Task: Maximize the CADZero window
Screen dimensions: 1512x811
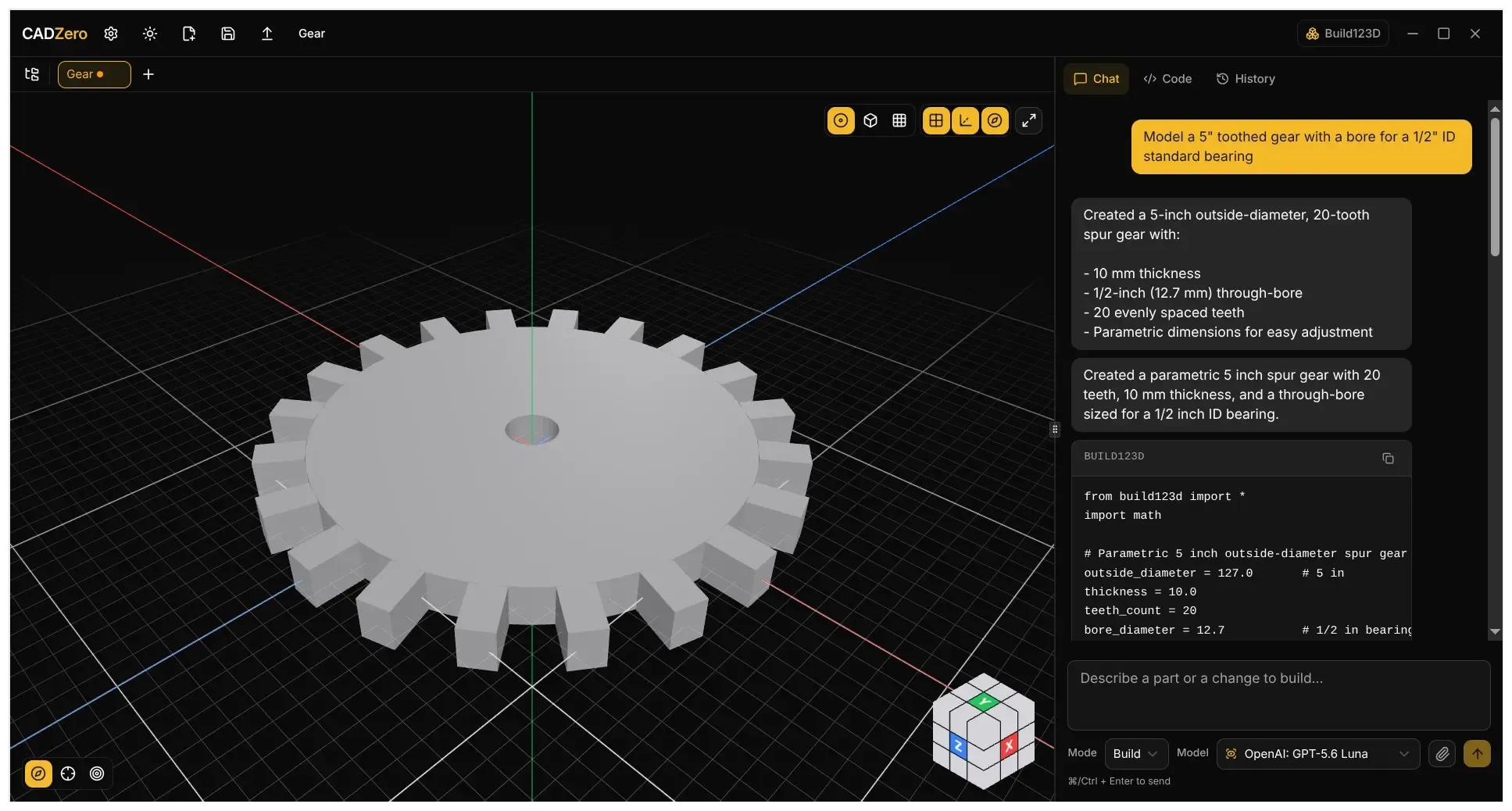Action: coord(1444,34)
